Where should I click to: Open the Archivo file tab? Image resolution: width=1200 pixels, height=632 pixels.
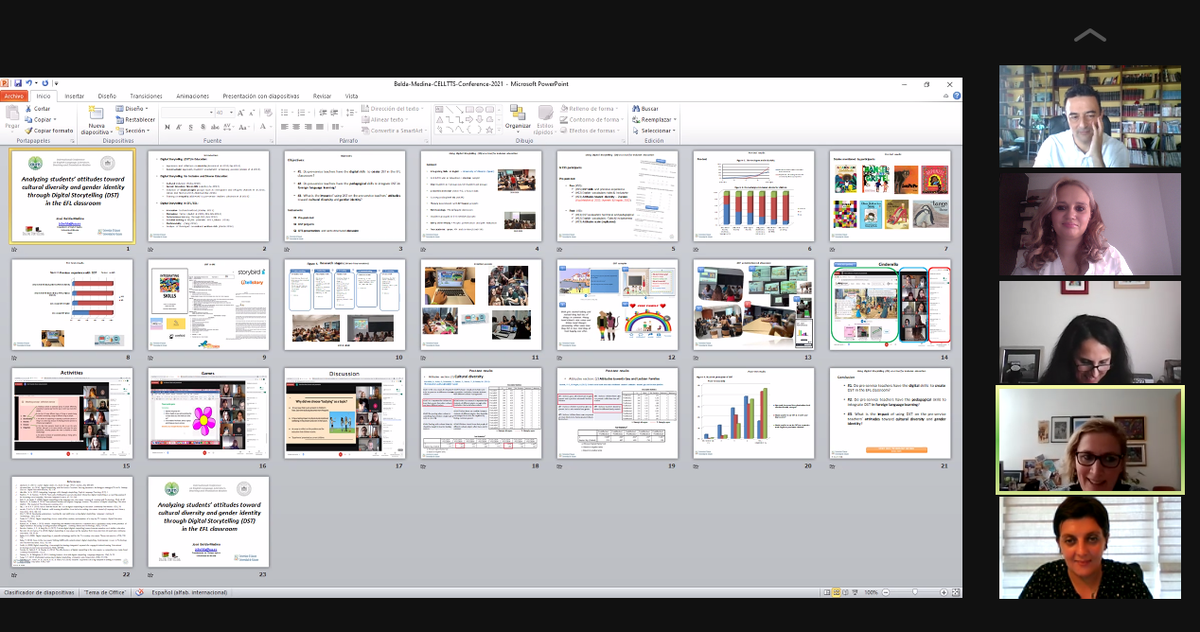[13, 96]
